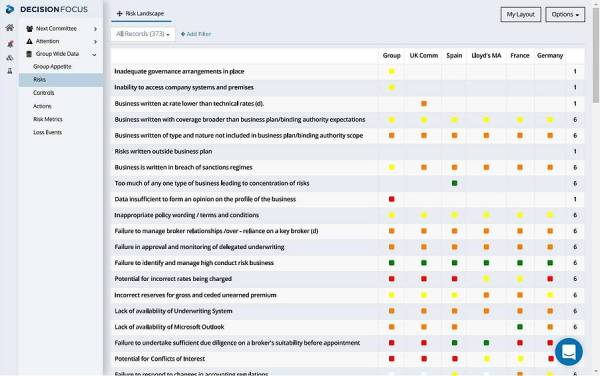Image resolution: width=600 pixels, height=376 pixels.
Task: Open the All Records (373) dropdown
Action: click(x=143, y=34)
